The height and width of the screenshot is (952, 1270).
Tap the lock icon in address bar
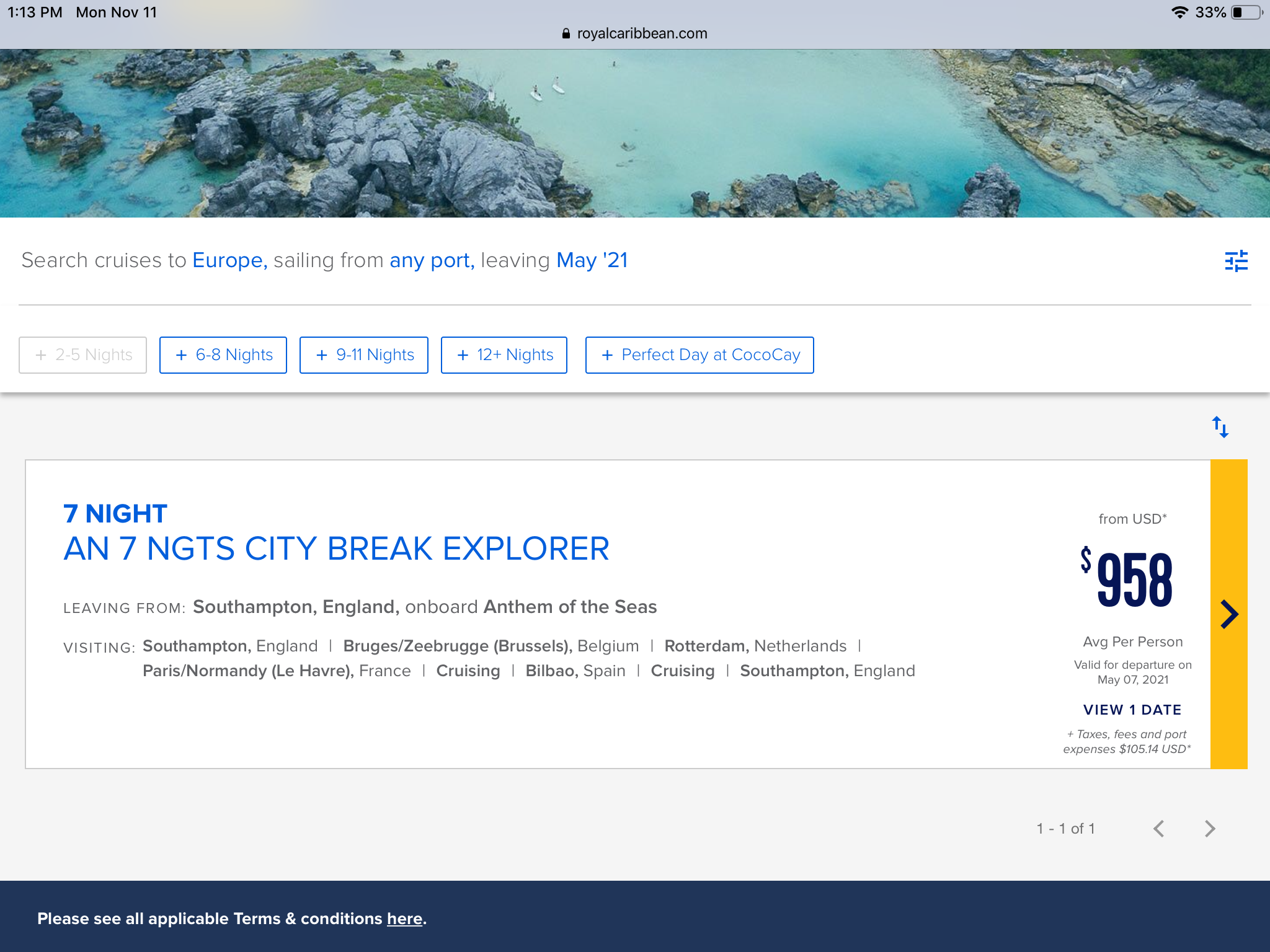[566, 33]
